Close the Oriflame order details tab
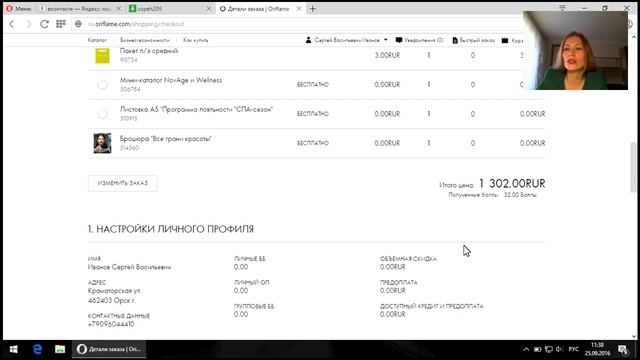 point(299,9)
